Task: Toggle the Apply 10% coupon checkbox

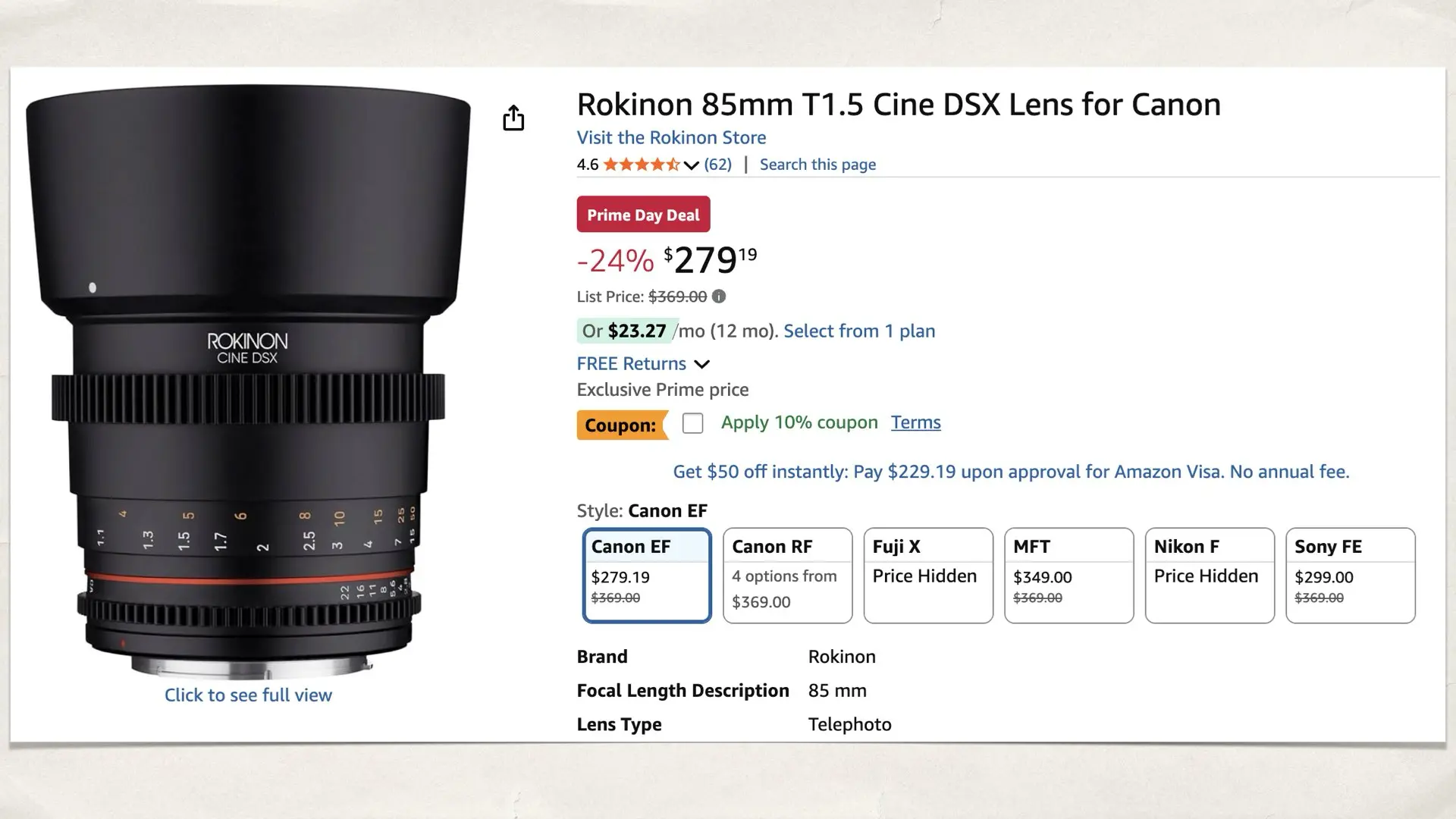Action: coord(692,423)
